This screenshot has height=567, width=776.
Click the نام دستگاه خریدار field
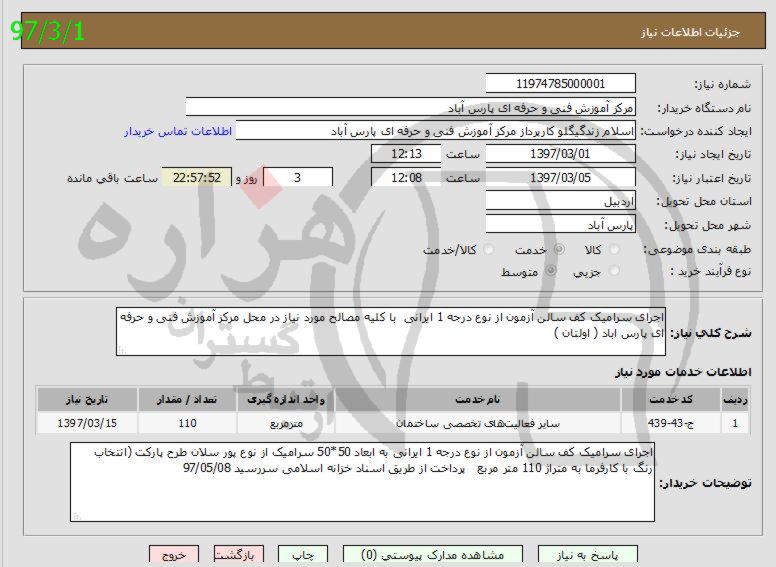coord(410,107)
